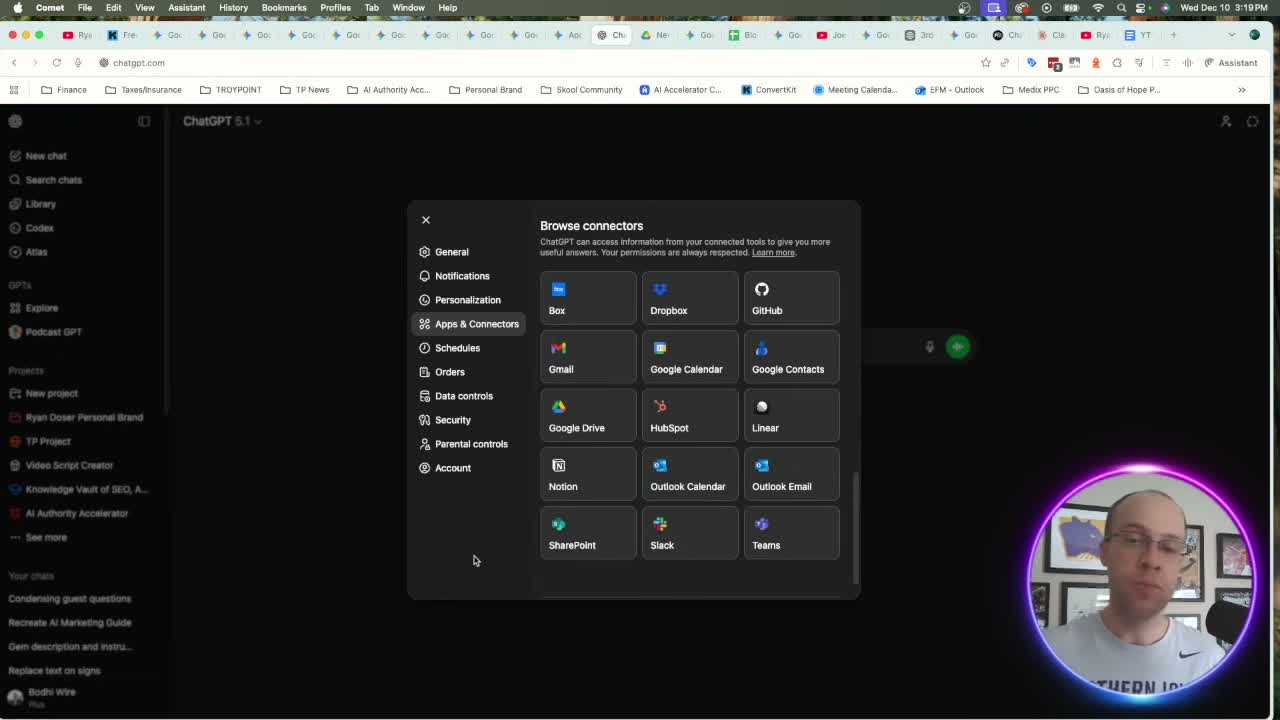
Task: Select the Google Contacts connector
Action: tap(791, 357)
